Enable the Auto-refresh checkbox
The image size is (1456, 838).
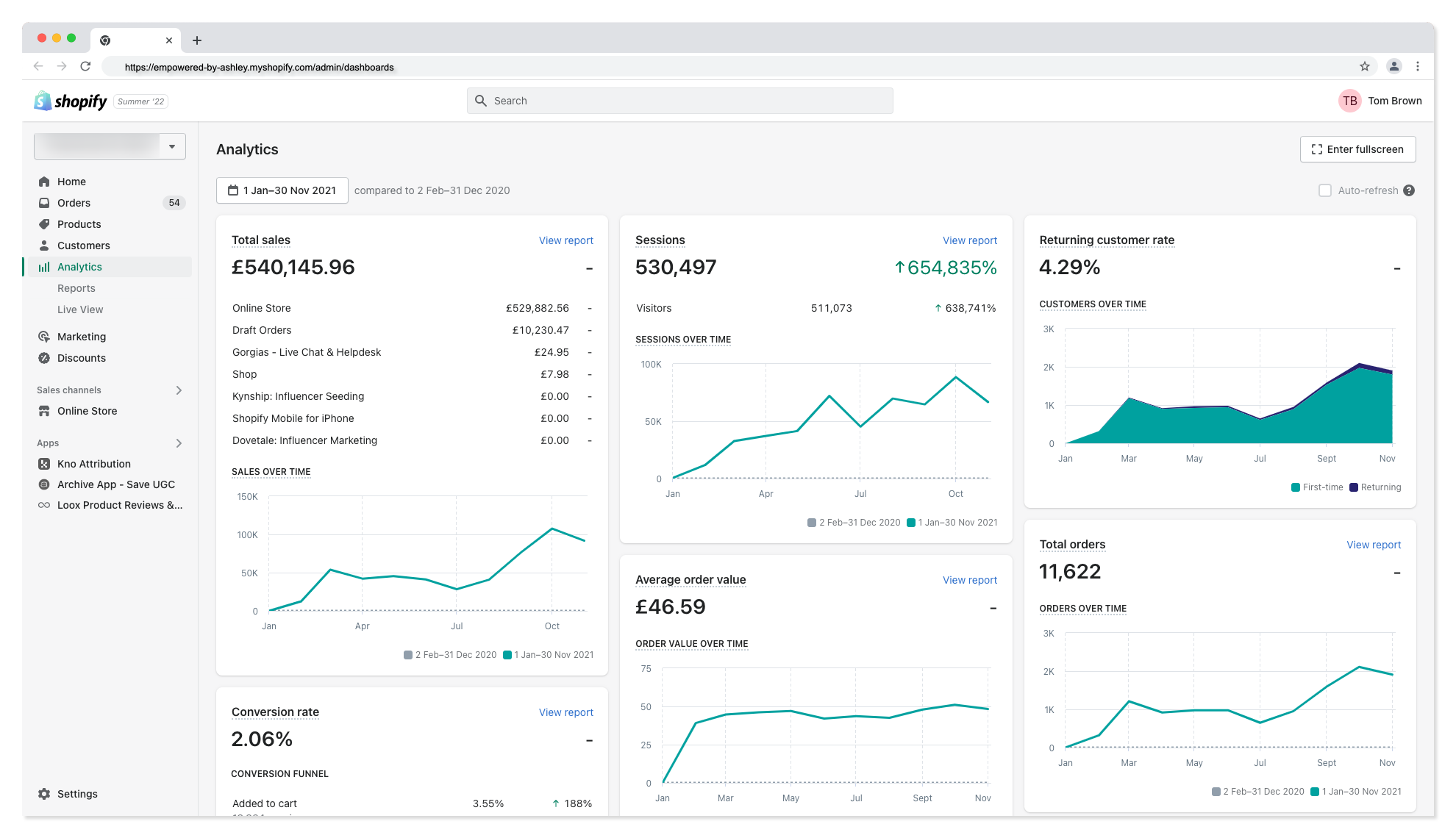(x=1325, y=190)
